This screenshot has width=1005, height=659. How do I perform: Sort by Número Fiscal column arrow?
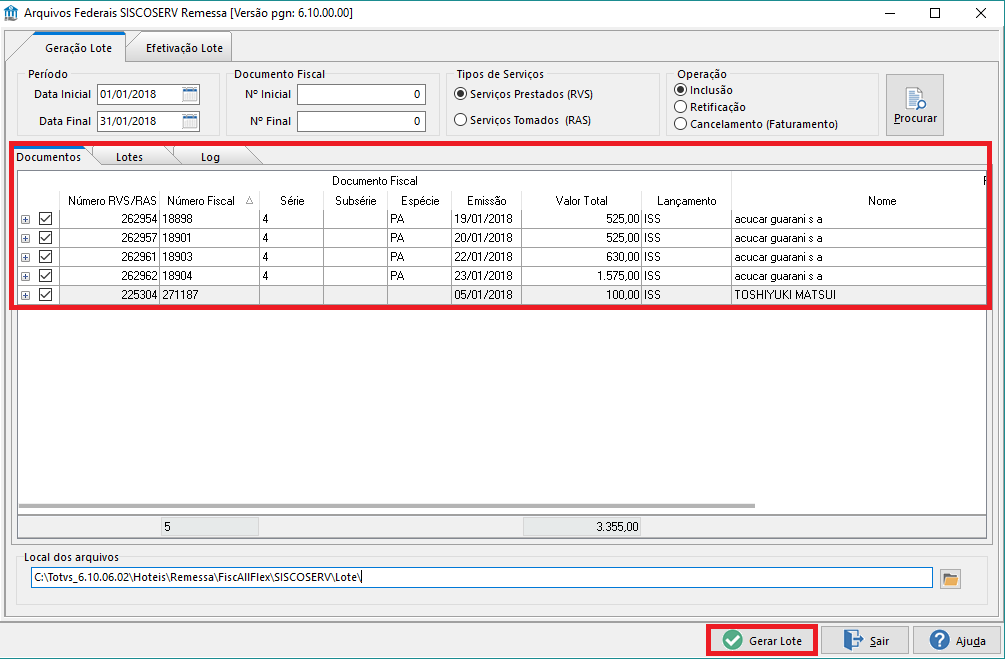(249, 201)
